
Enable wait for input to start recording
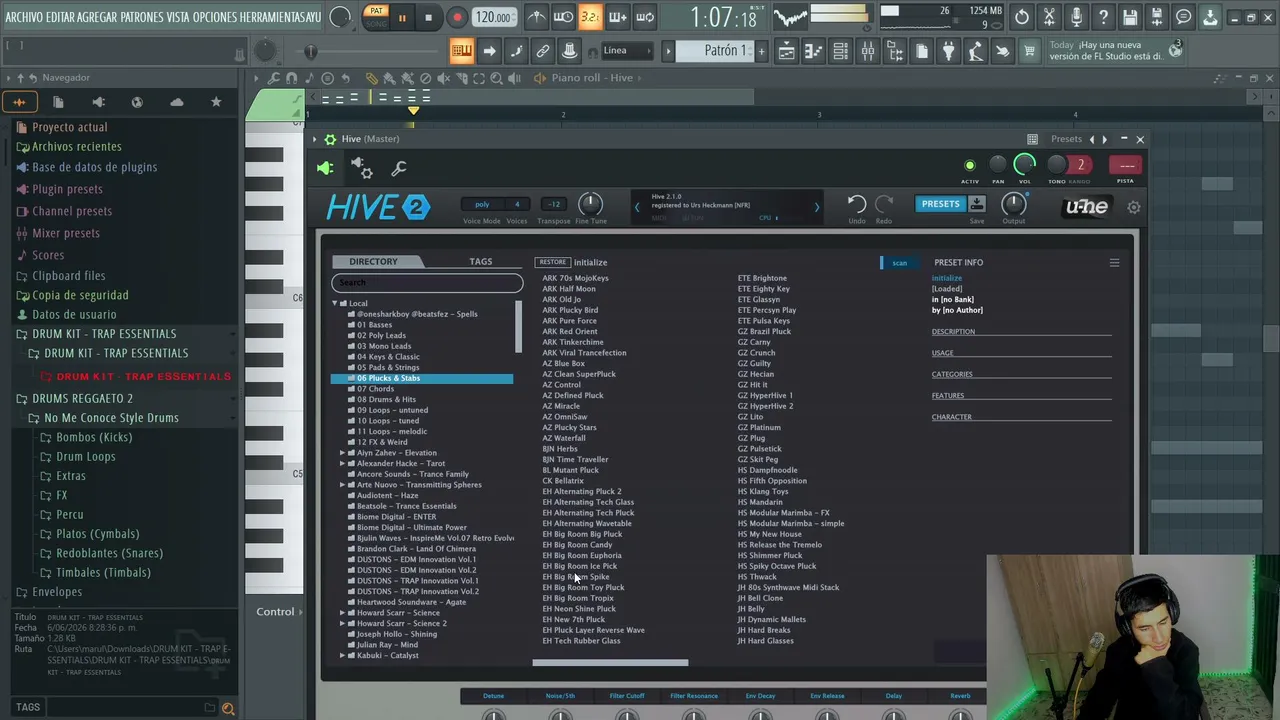564,17
